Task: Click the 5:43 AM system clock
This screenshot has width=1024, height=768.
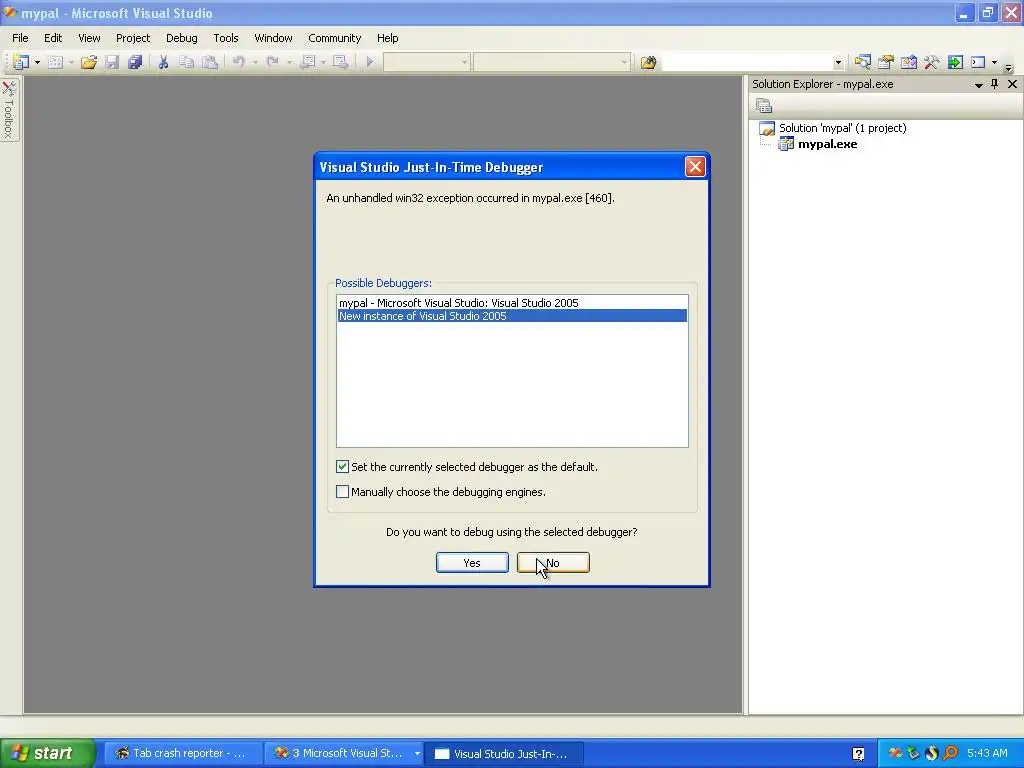Action: pyautogui.click(x=987, y=754)
